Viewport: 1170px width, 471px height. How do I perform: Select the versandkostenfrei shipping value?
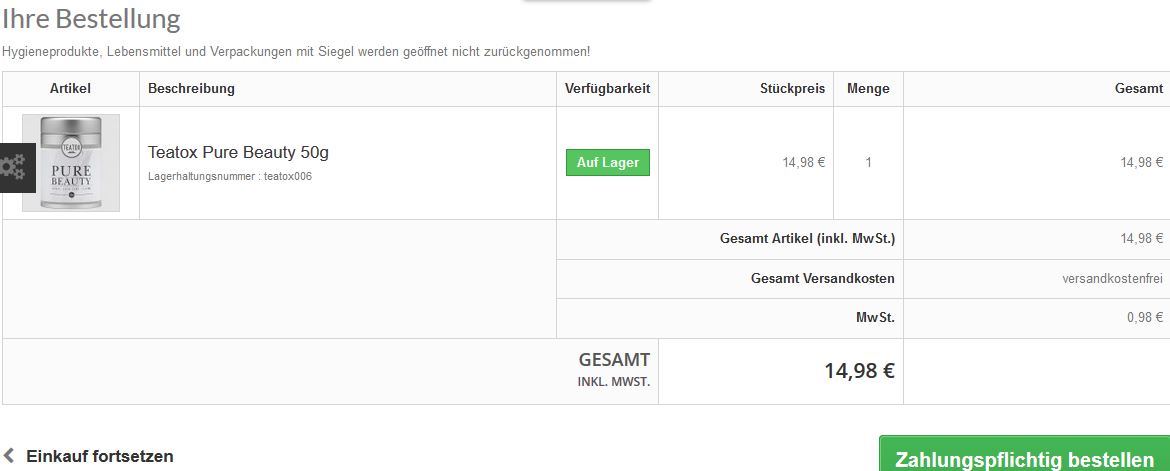[1112, 279]
